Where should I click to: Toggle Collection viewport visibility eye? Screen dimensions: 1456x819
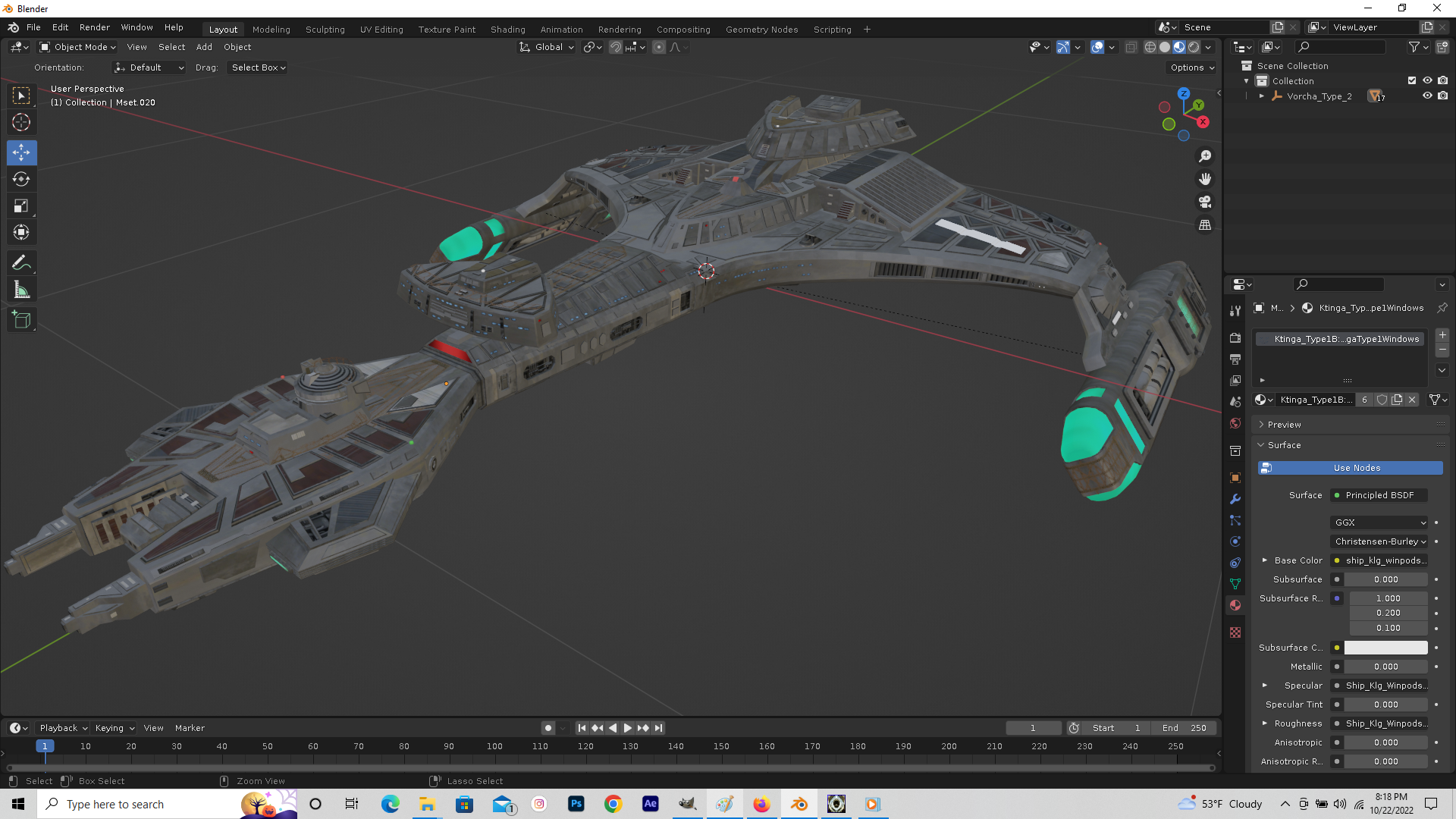tap(1427, 80)
